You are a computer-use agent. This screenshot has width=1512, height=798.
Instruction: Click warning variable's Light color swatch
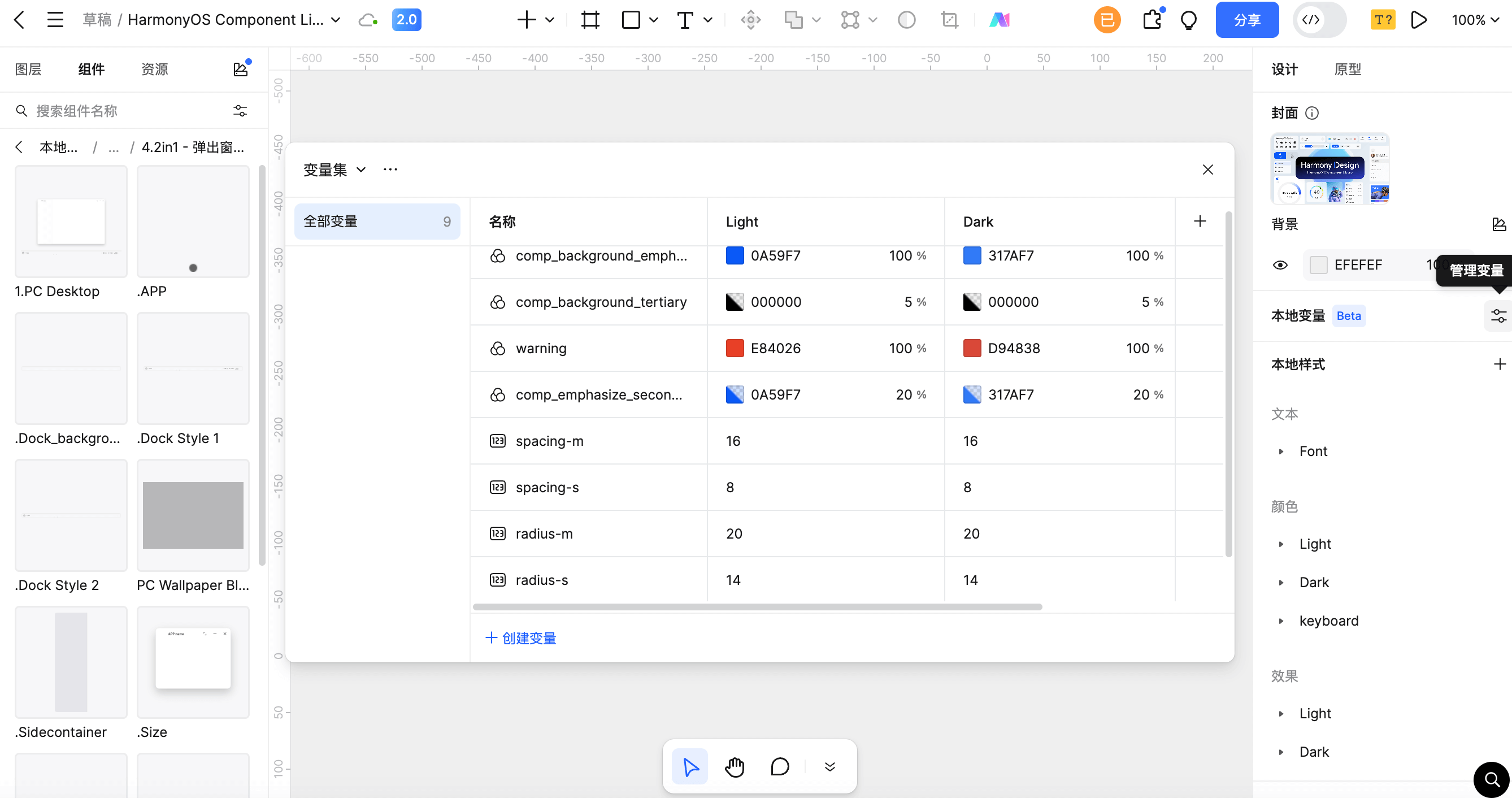[735, 348]
